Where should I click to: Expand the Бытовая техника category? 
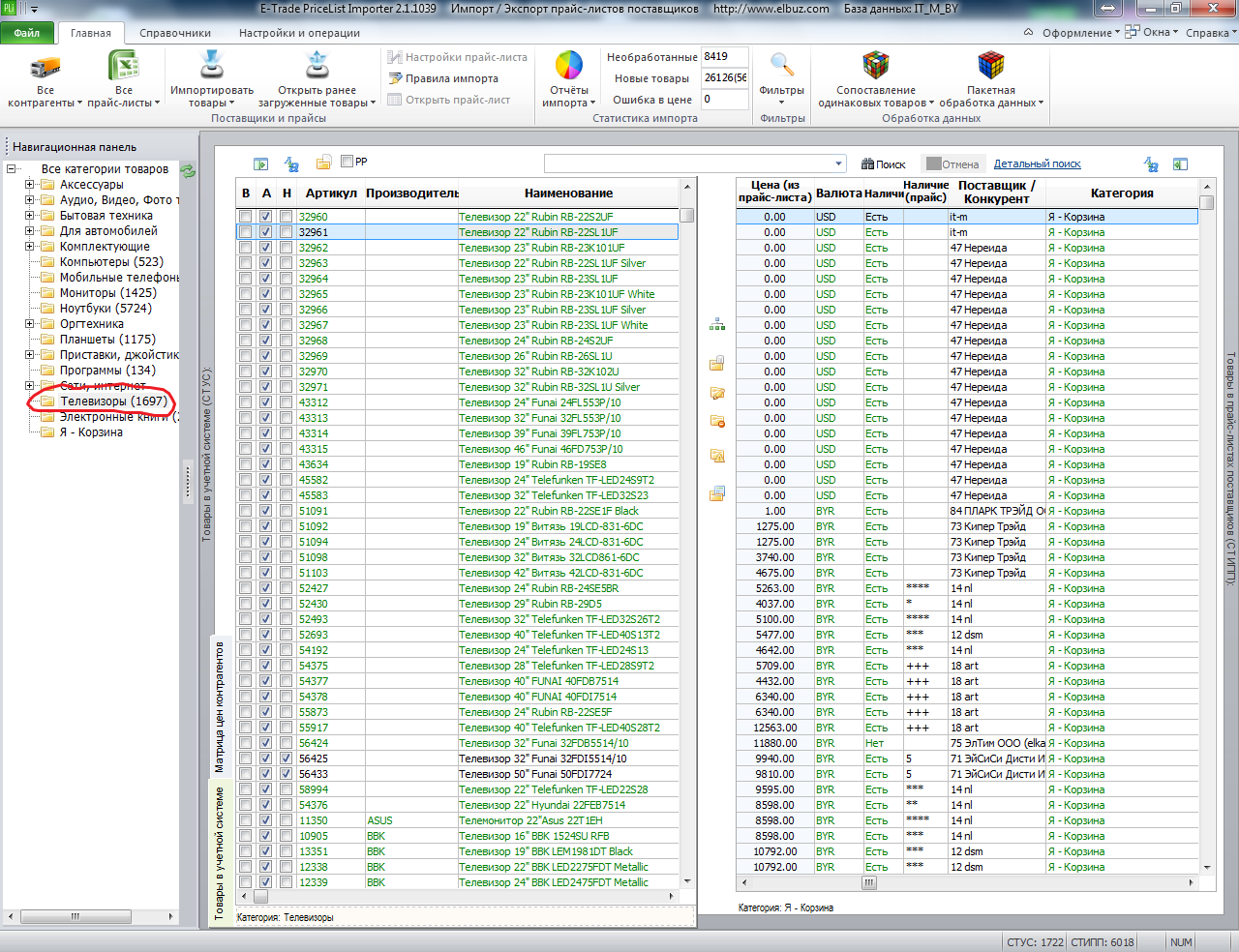pos(29,216)
